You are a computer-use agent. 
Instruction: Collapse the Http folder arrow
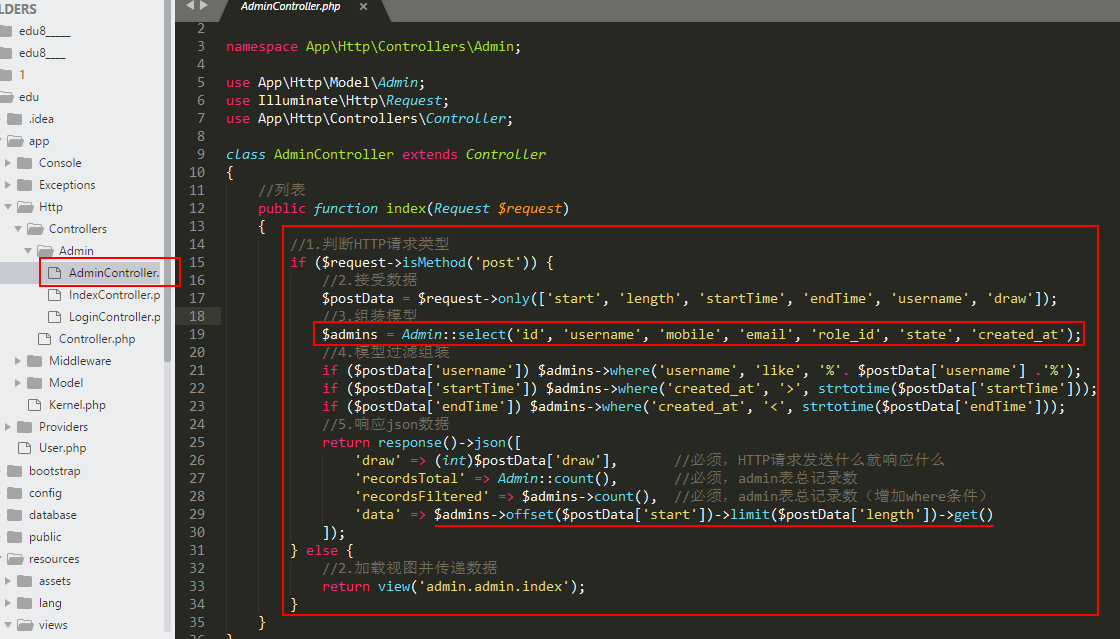pos(8,207)
